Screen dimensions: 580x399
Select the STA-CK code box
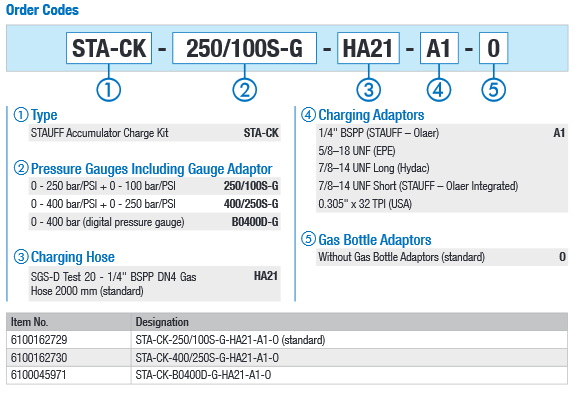pyautogui.click(x=109, y=48)
